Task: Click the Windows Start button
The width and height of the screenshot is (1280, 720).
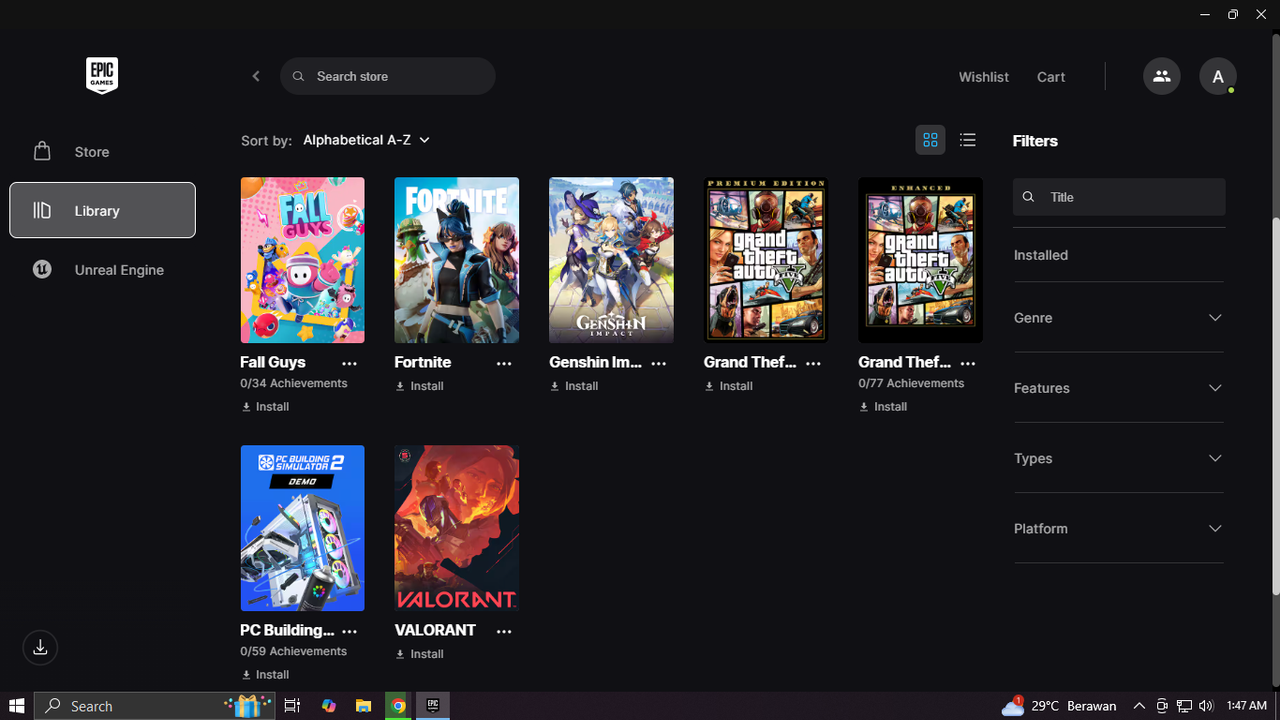Action: pos(17,706)
